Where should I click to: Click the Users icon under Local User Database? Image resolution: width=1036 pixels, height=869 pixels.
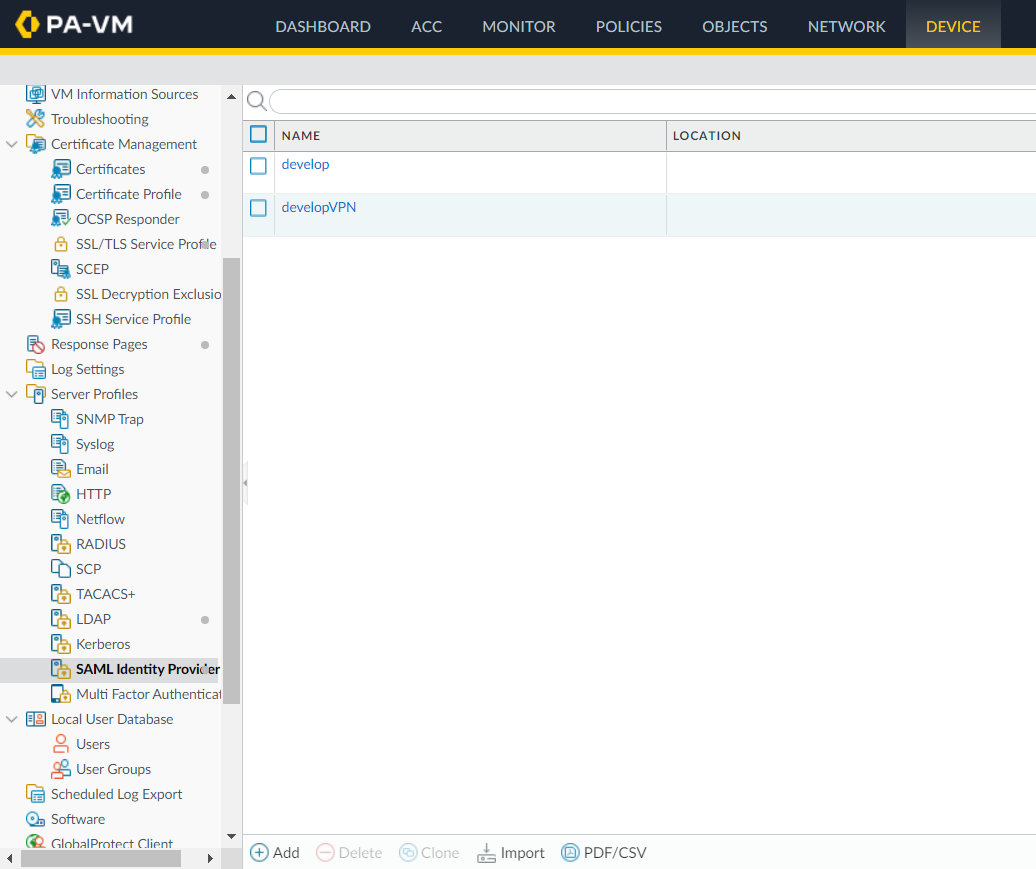[x=60, y=744]
